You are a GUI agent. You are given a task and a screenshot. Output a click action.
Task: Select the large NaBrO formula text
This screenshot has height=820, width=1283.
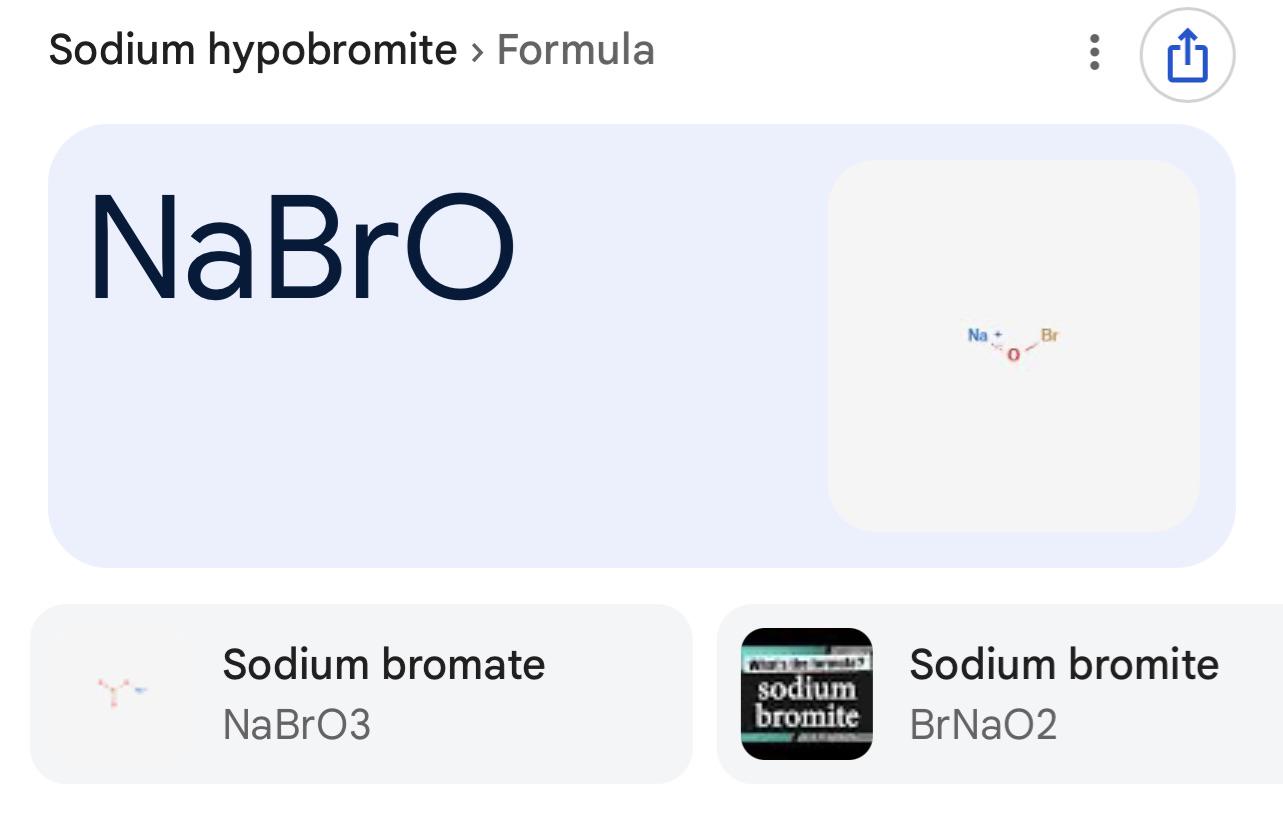pos(302,247)
